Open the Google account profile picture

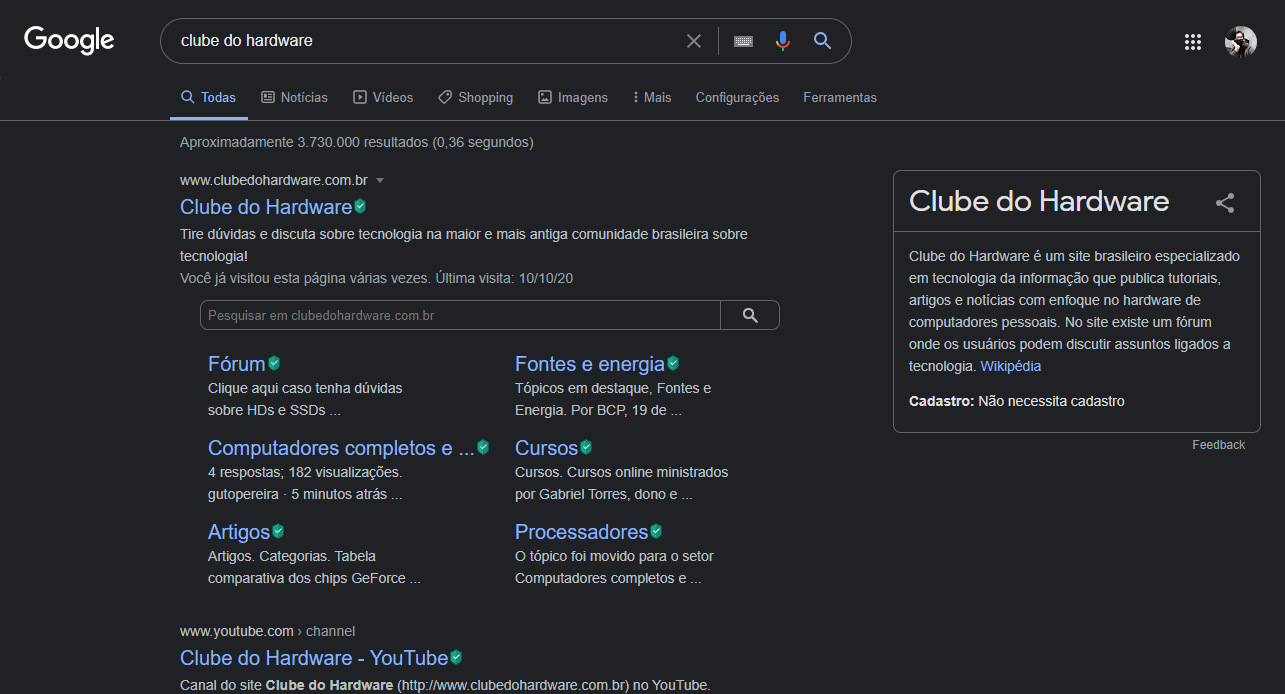(x=1241, y=42)
